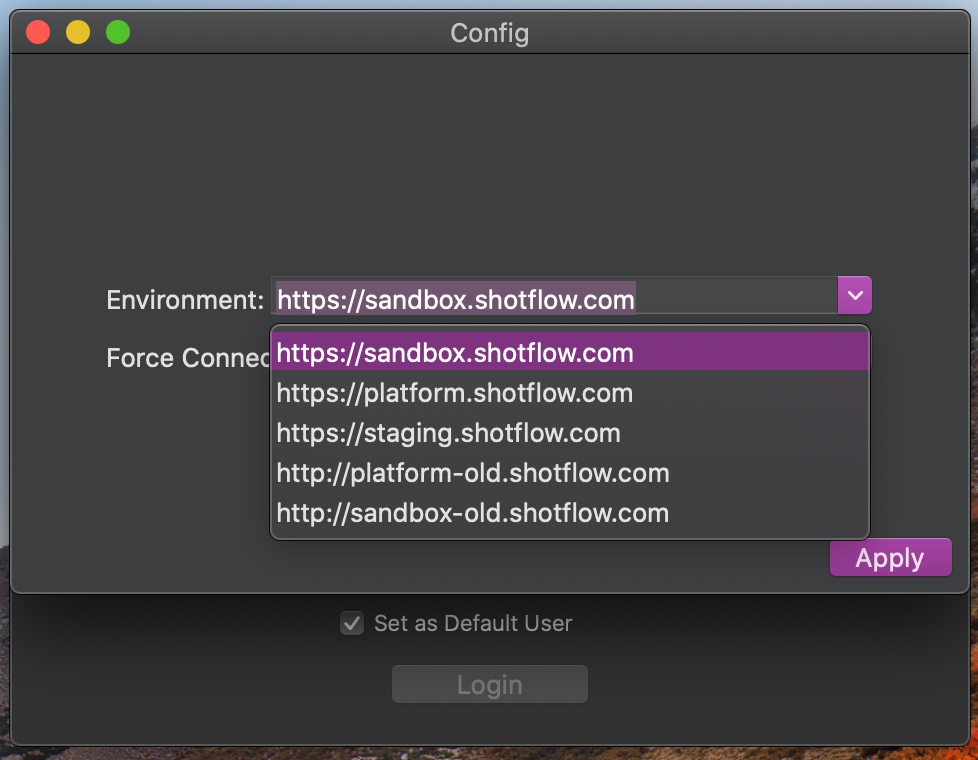This screenshot has width=978, height=760.
Task: Click the Force Connect label text
Action: 188,358
